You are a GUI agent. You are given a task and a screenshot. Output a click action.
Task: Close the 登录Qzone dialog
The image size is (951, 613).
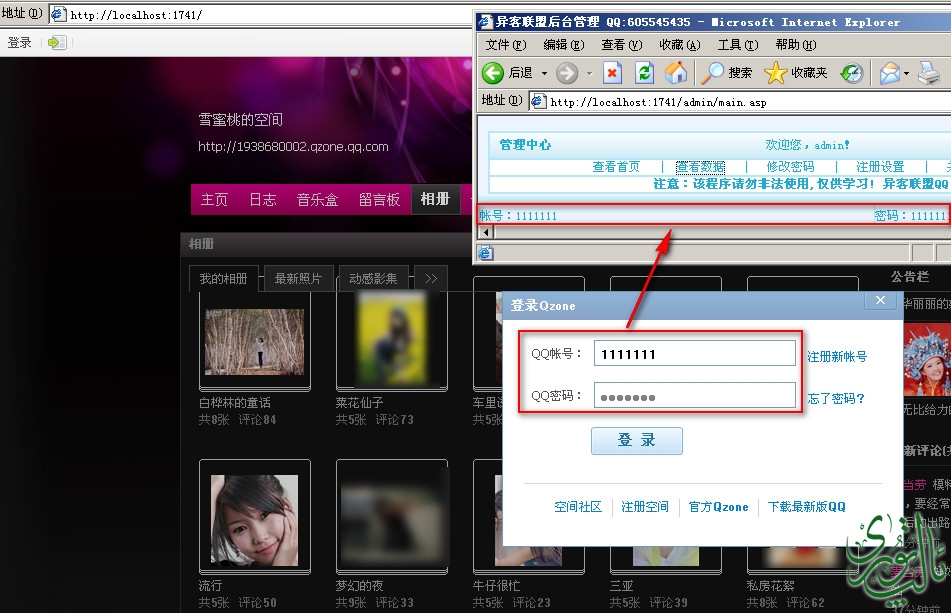coord(881,300)
